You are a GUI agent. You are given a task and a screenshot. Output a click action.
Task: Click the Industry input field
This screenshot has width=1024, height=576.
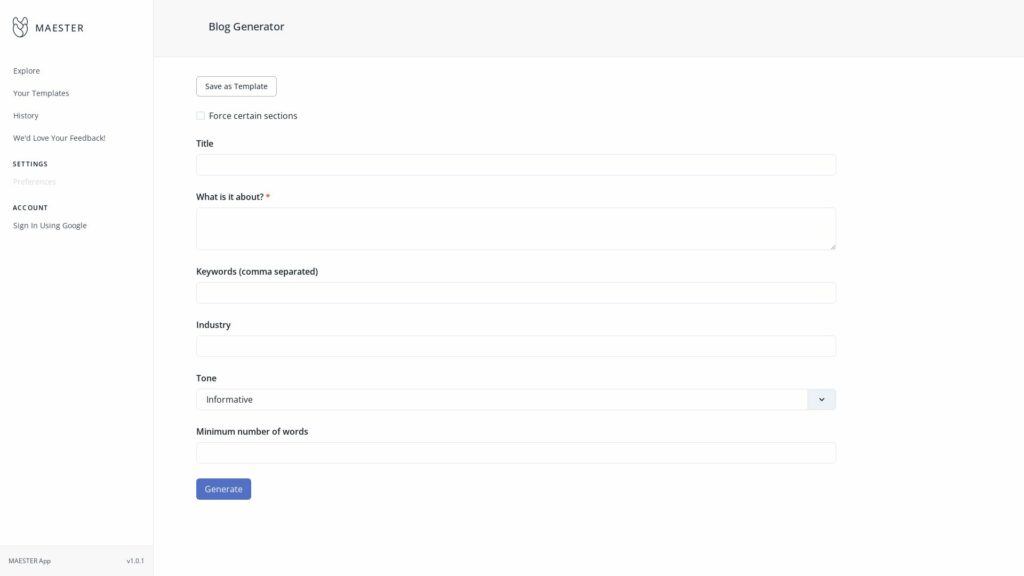(x=516, y=345)
